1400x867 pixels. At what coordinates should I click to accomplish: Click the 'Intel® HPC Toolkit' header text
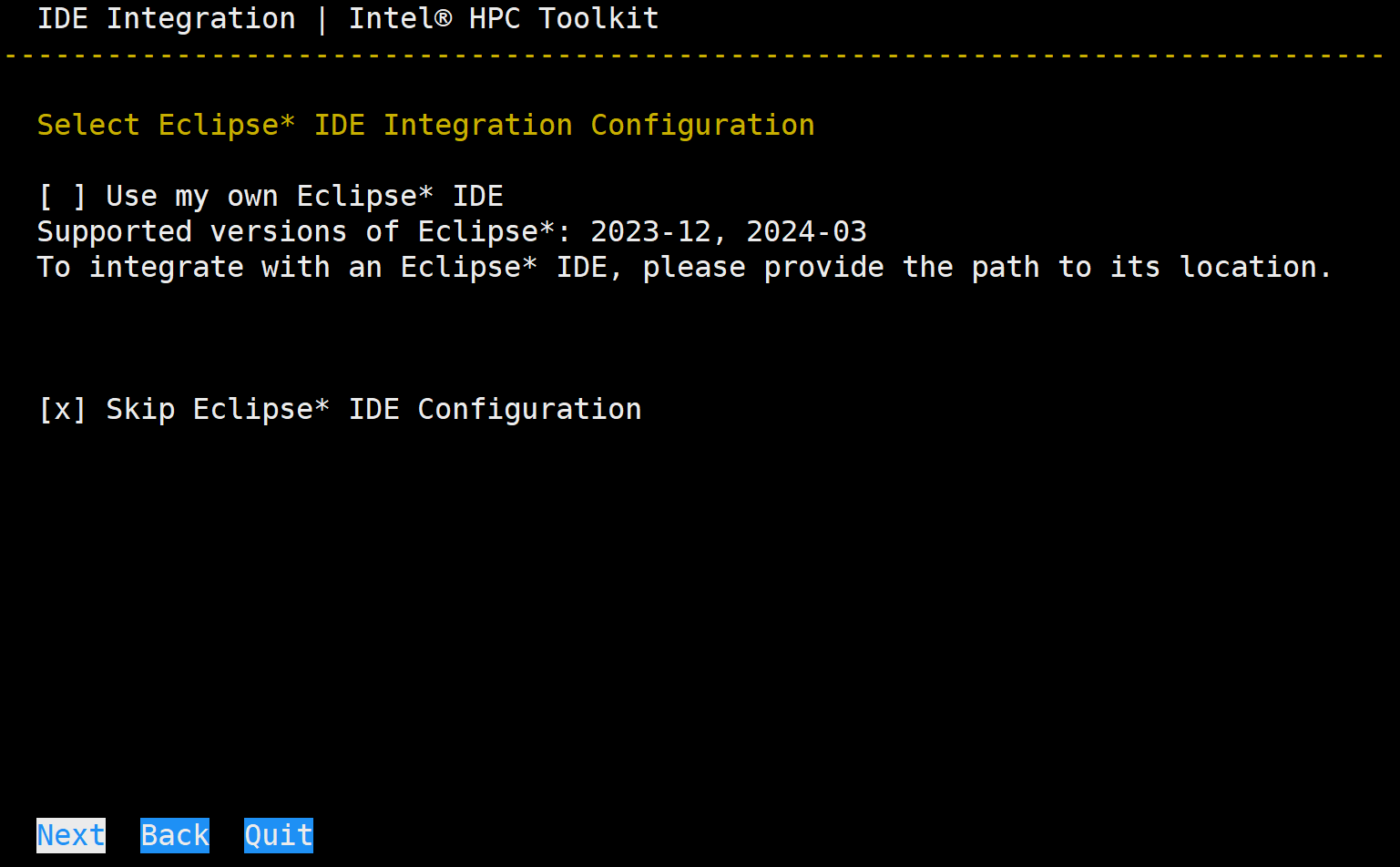(x=504, y=18)
